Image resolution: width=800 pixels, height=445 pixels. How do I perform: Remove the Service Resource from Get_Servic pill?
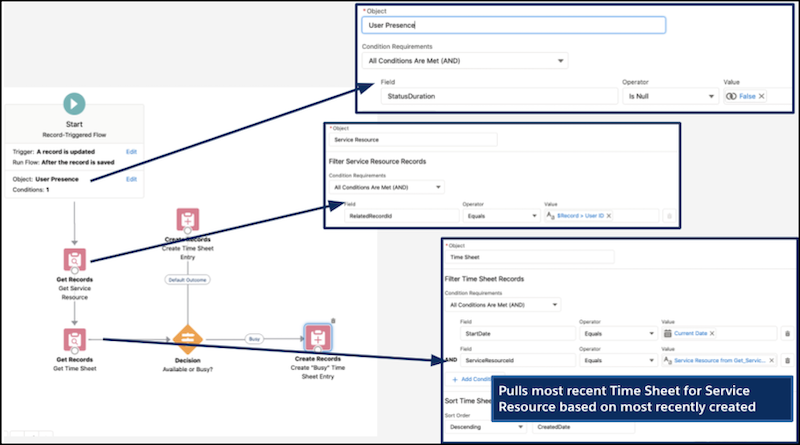(771, 360)
